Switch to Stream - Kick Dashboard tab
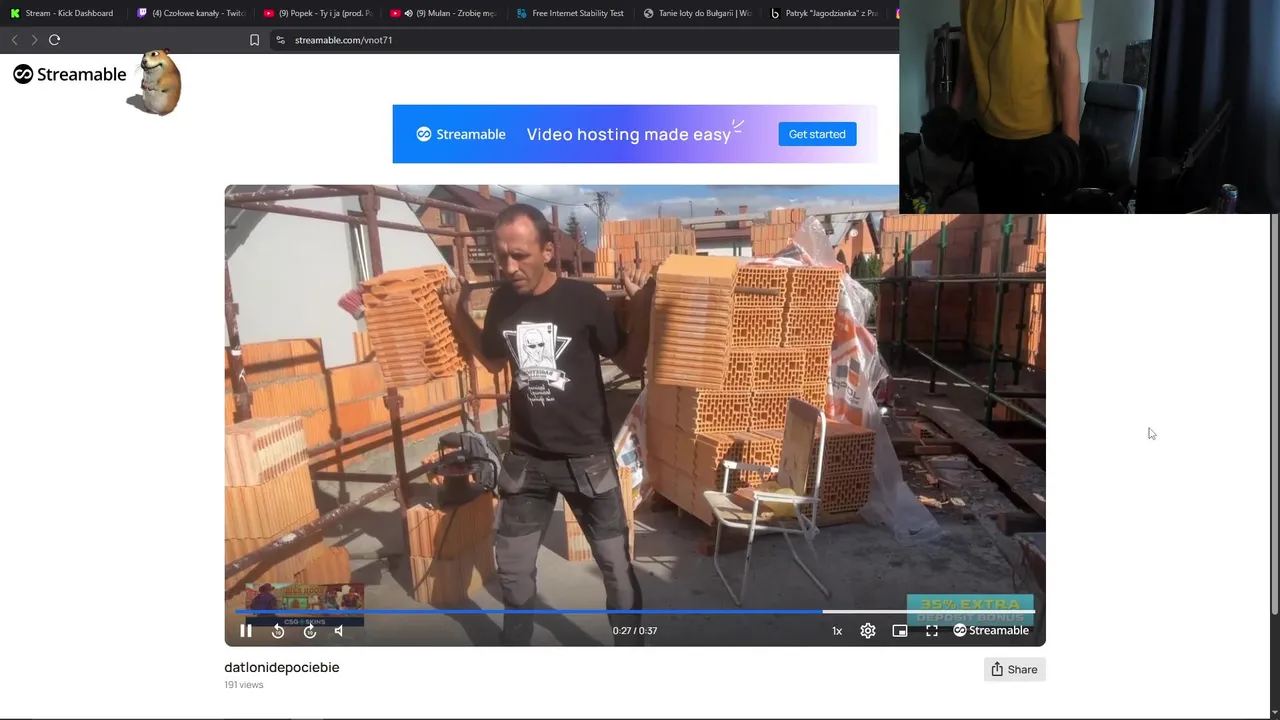 [62, 13]
